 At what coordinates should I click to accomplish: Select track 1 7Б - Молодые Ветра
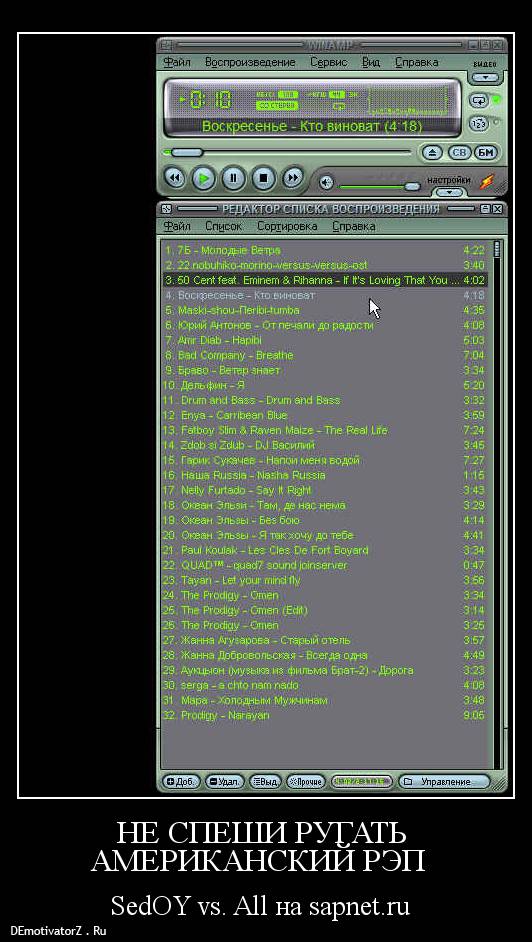(325, 250)
